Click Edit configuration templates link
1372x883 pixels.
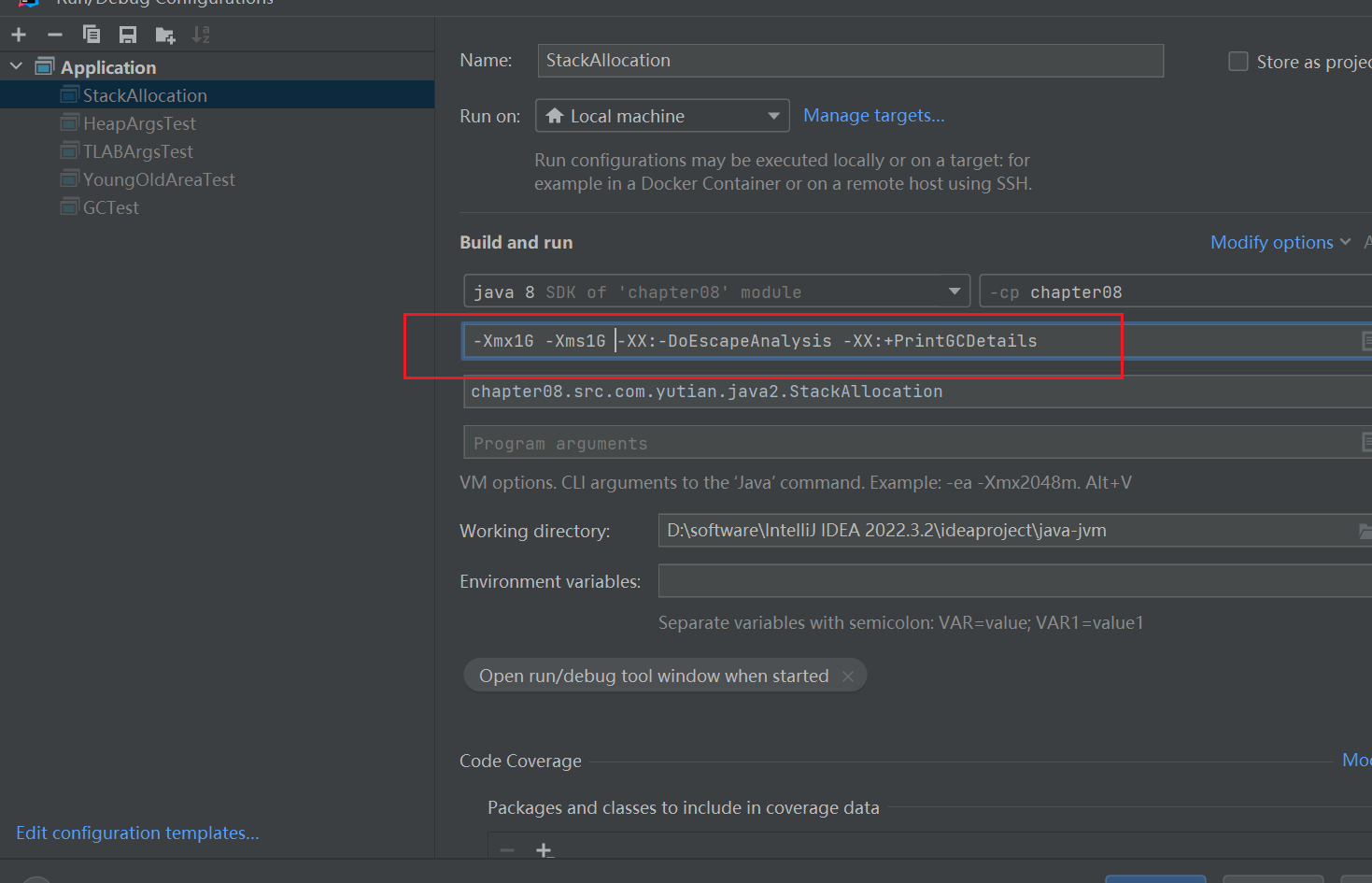point(137,833)
